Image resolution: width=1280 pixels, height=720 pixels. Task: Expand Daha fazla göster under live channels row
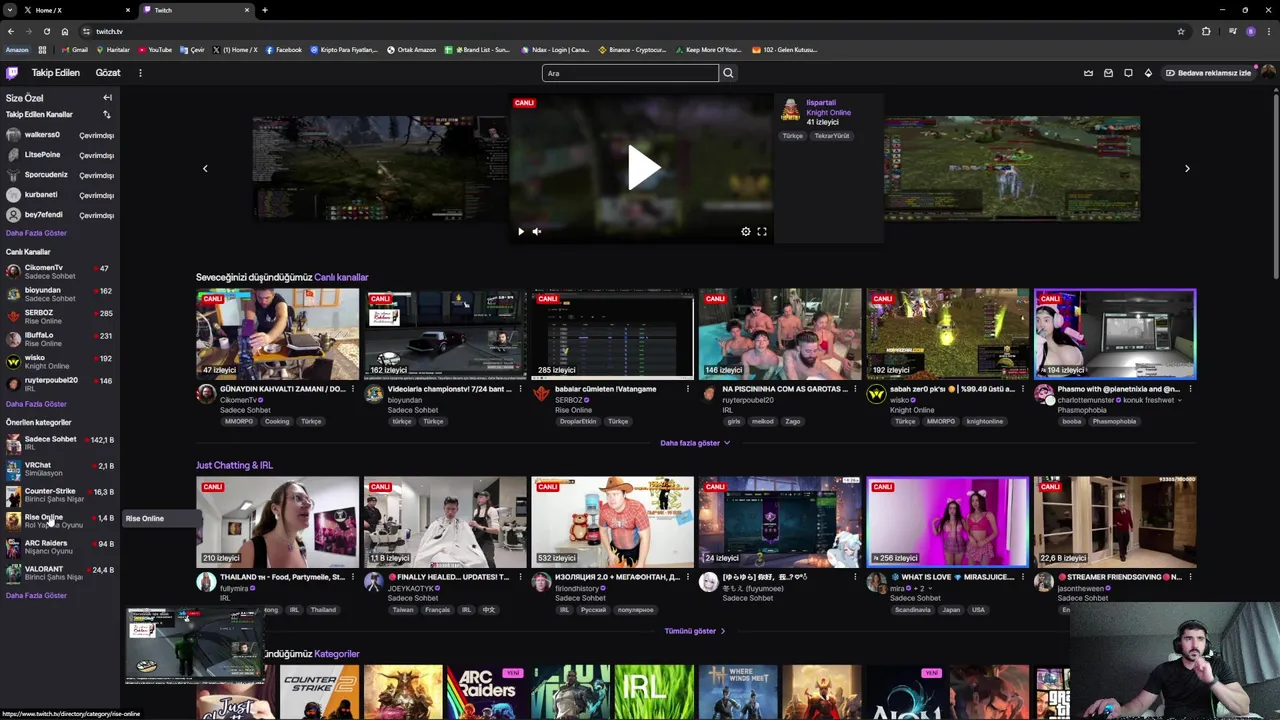[695, 443]
